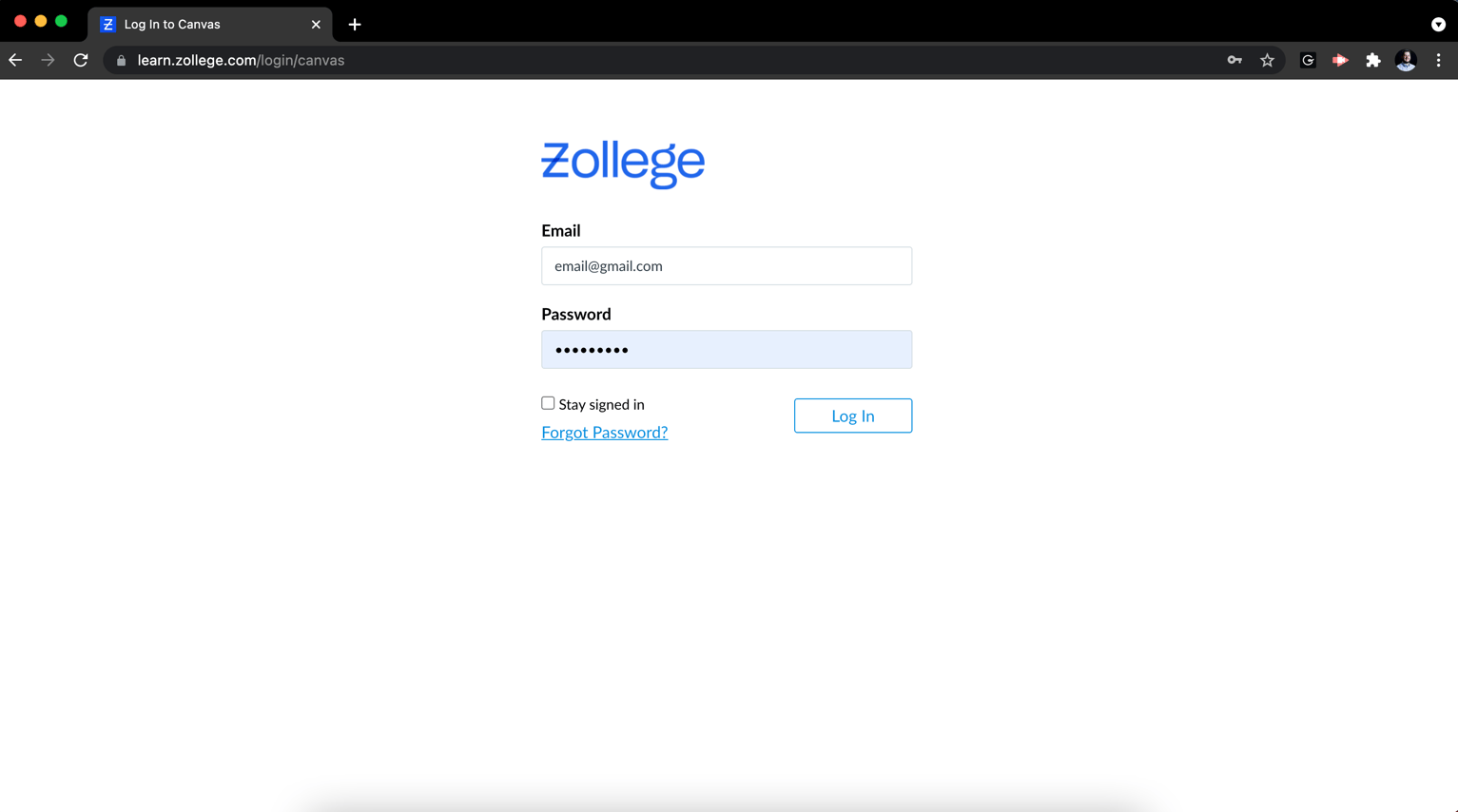Open the browser extensions puzzle icon

click(1373, 59)
